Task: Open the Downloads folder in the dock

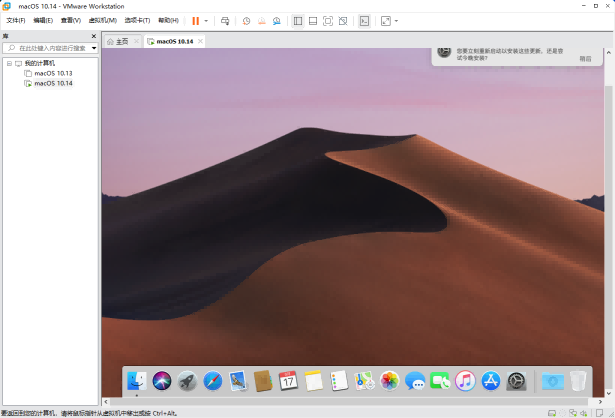Action: pyautogui.click(x=553, y=381)
